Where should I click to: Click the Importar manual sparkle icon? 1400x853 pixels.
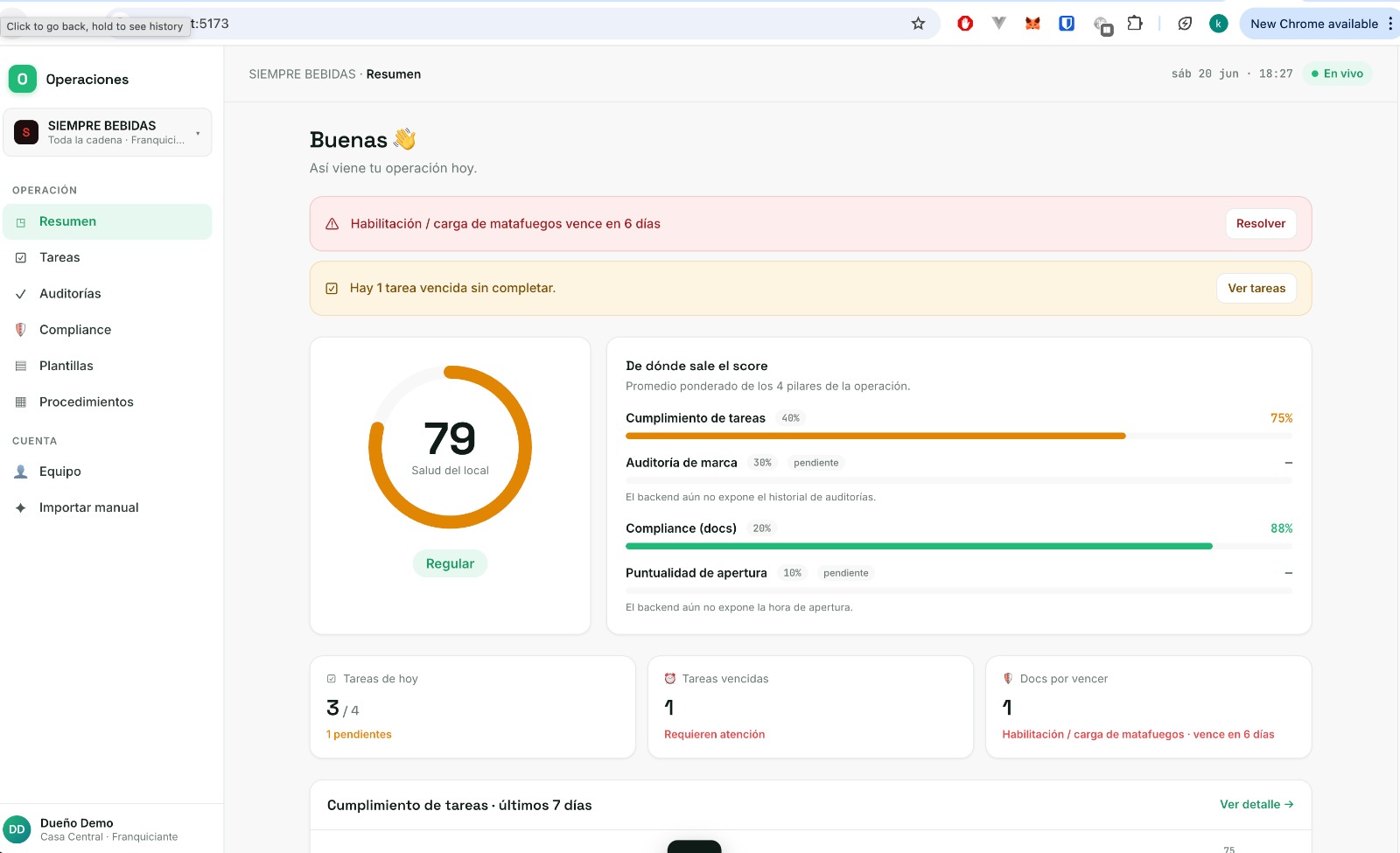click(21, 507)
